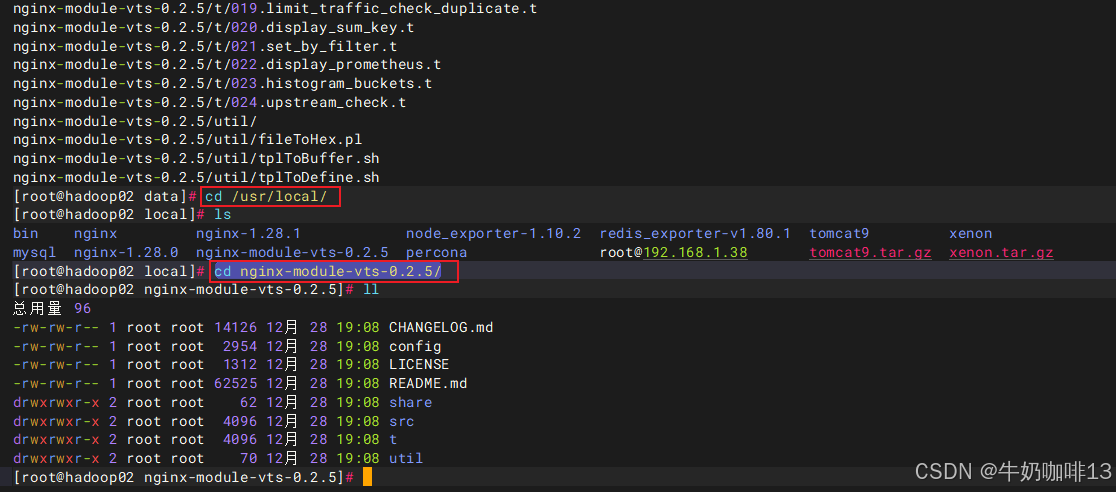Click permissions 'drwxrwxr-x' on the share row

click(56, 402)
